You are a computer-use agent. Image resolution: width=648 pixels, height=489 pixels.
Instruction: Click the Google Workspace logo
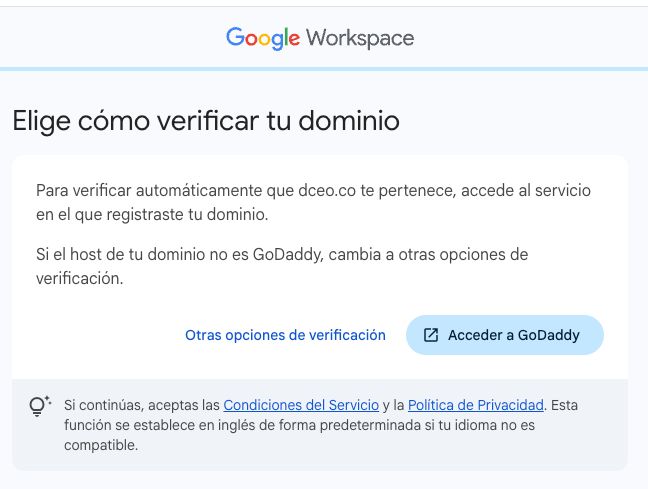pyautogui.click(x=320, y=38)
